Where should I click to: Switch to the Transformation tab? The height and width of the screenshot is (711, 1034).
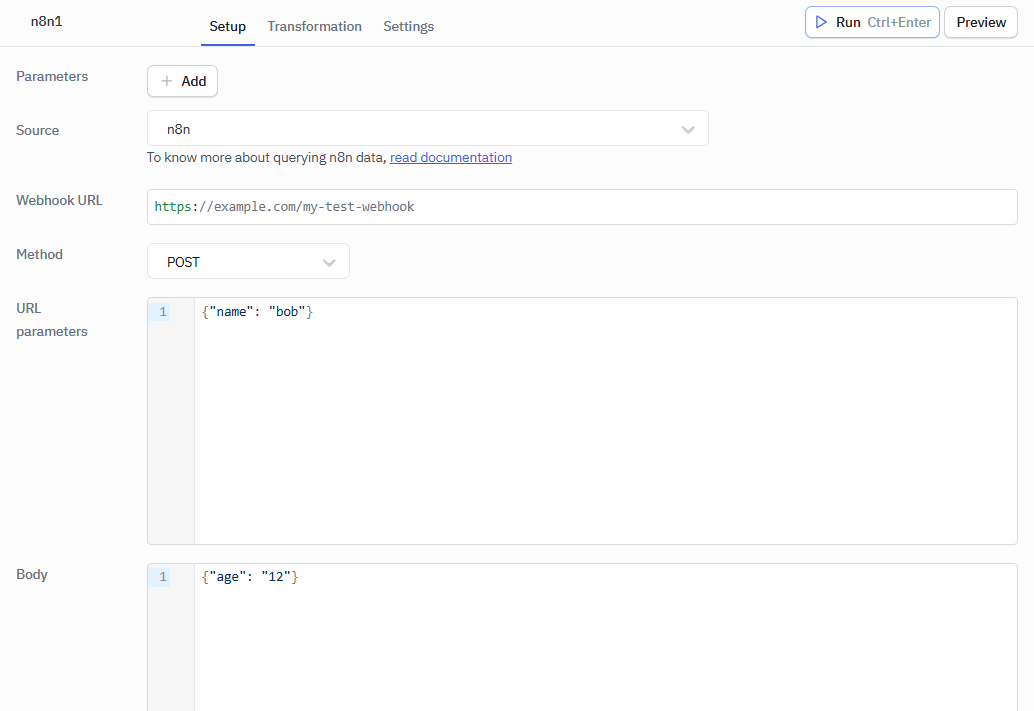(314, 27)
